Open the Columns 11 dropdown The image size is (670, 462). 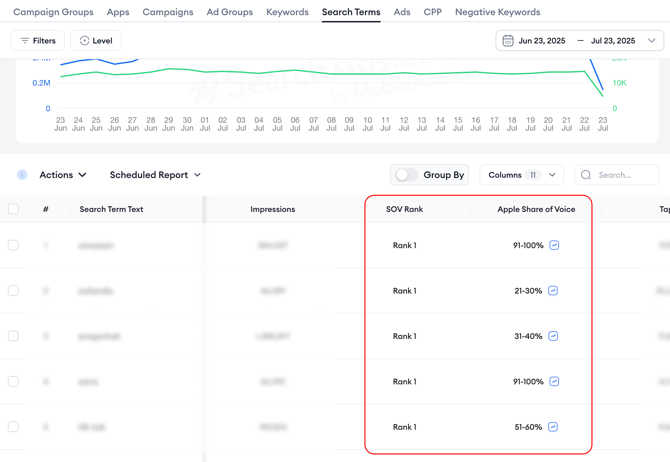tap(522, 175)
